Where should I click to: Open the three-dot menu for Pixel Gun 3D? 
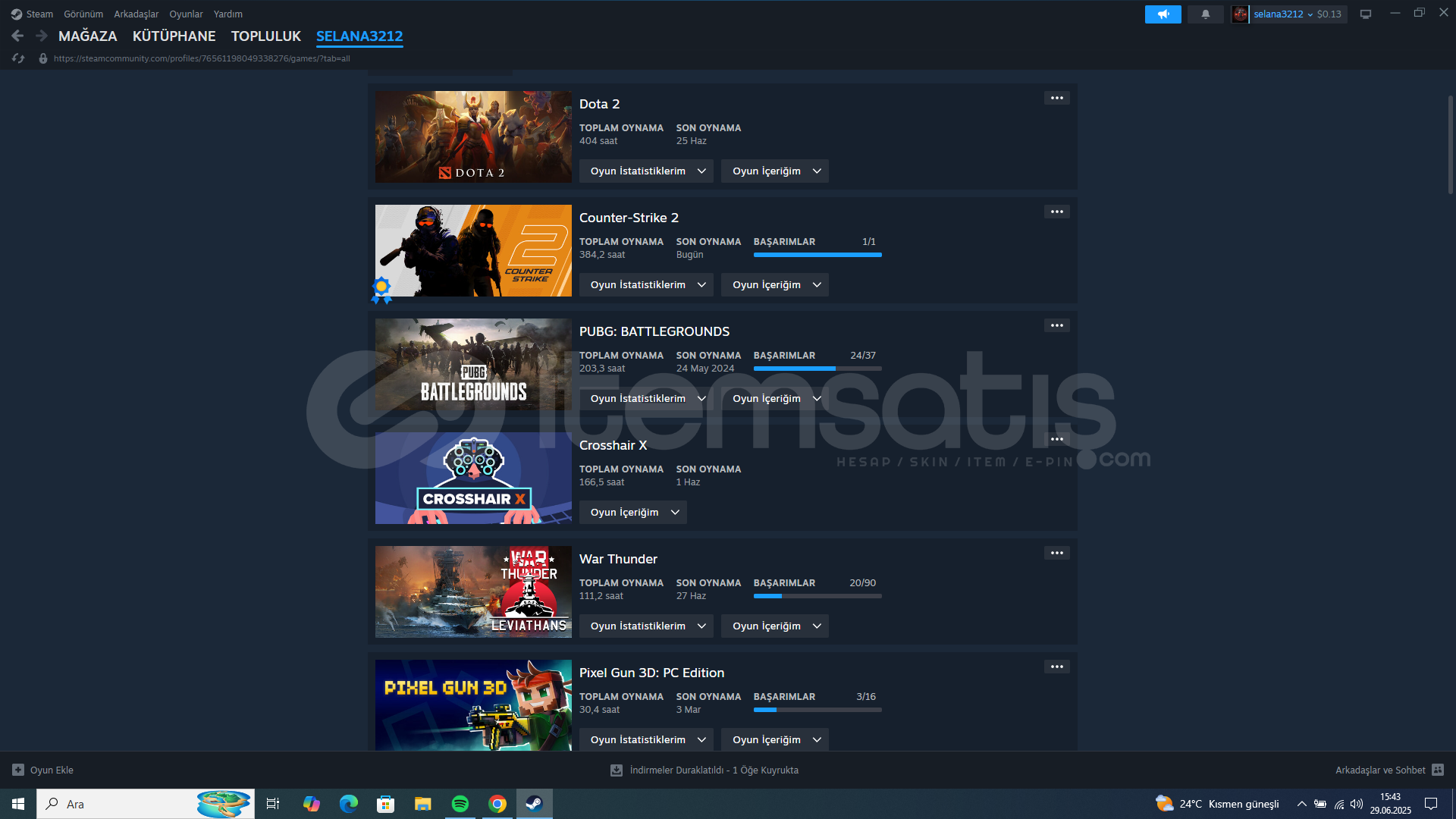pos(1057,667)
